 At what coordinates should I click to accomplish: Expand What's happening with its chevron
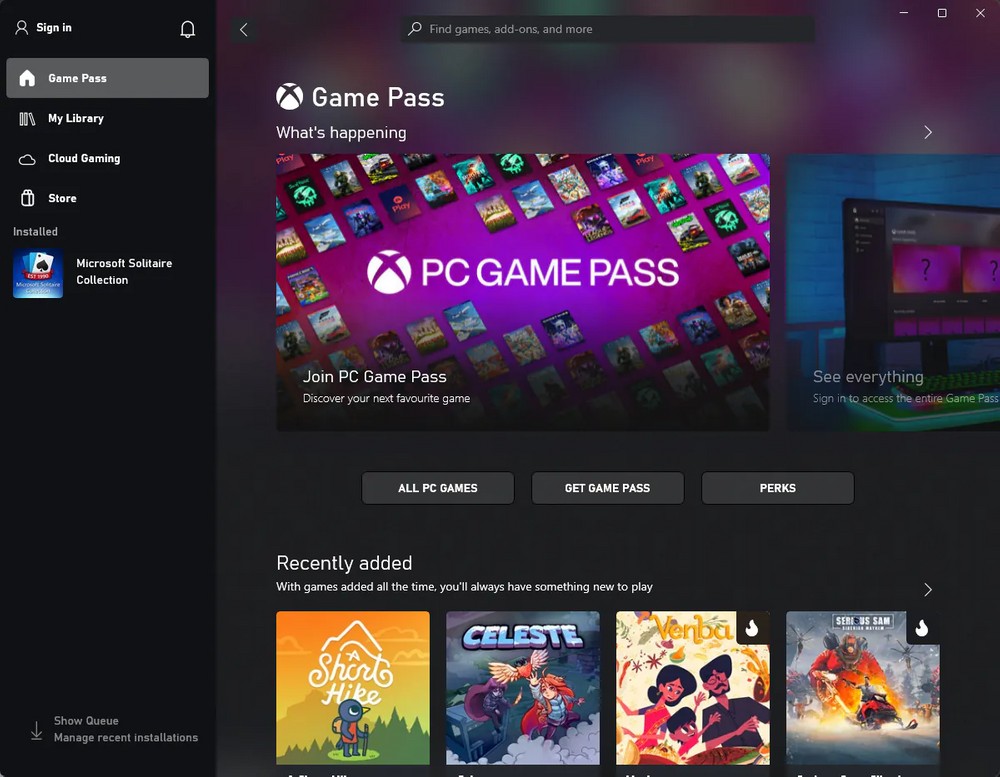point(928,132)
